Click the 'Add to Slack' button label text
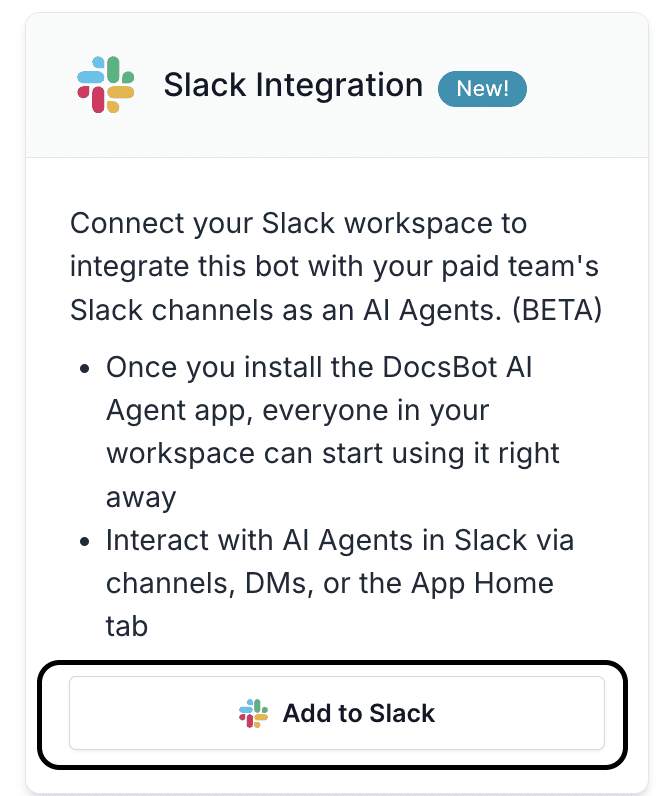This screenshot has height=796, width=658. (x=359, y=713)
